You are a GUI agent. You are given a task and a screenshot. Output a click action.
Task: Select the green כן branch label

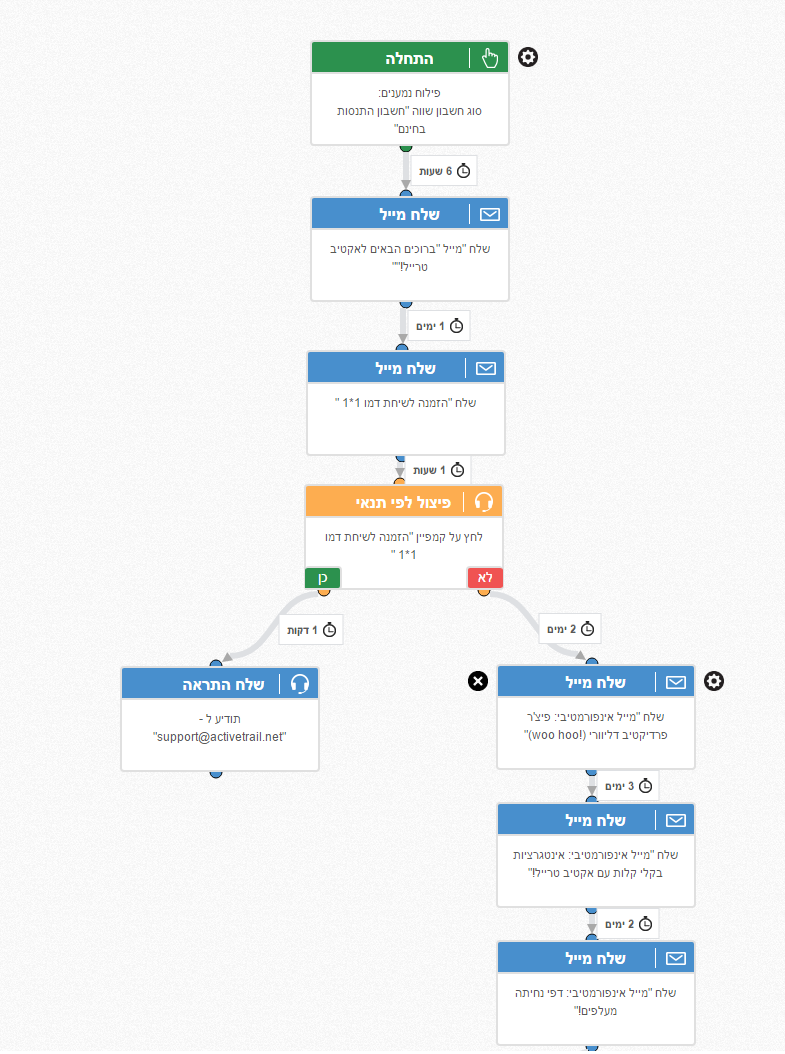pyautogui.click(x=323, y=578)
